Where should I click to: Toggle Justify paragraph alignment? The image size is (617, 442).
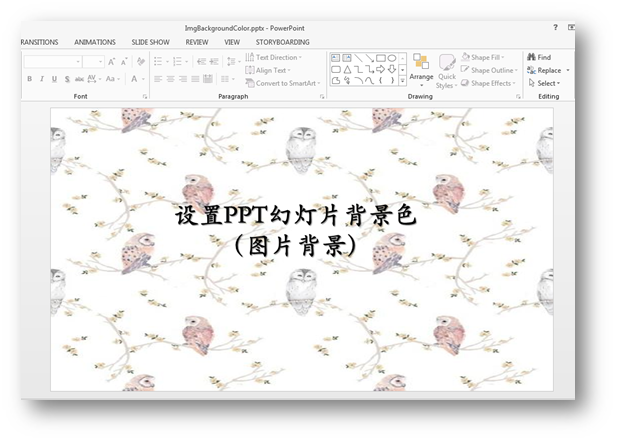[195, 79]
